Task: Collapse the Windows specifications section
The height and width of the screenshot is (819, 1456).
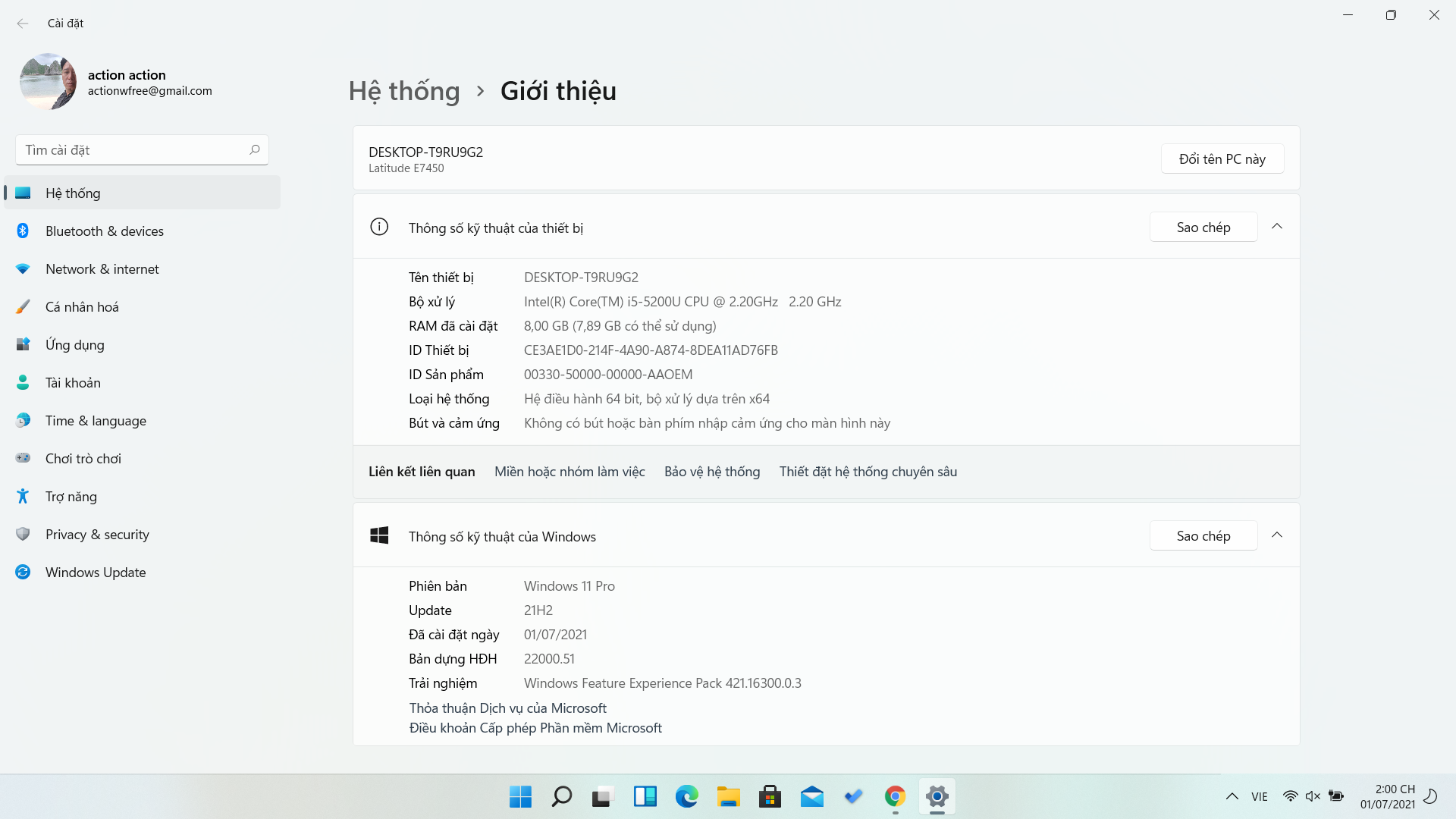Action: coord(1277,535)
